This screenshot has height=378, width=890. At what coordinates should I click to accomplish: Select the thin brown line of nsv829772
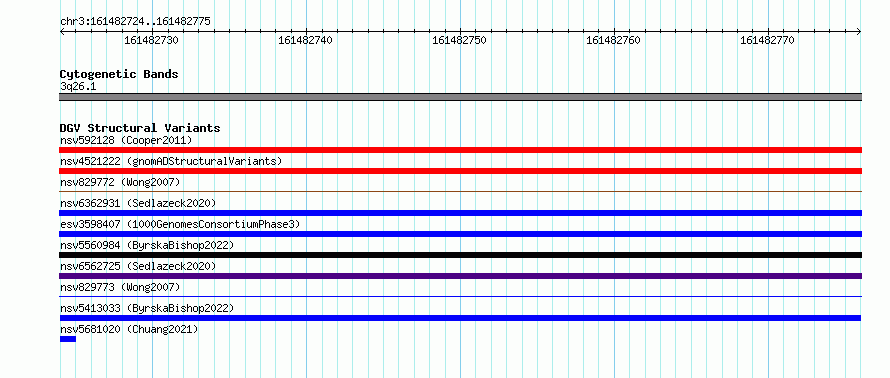pyautogui.click(x=460, y=192)
